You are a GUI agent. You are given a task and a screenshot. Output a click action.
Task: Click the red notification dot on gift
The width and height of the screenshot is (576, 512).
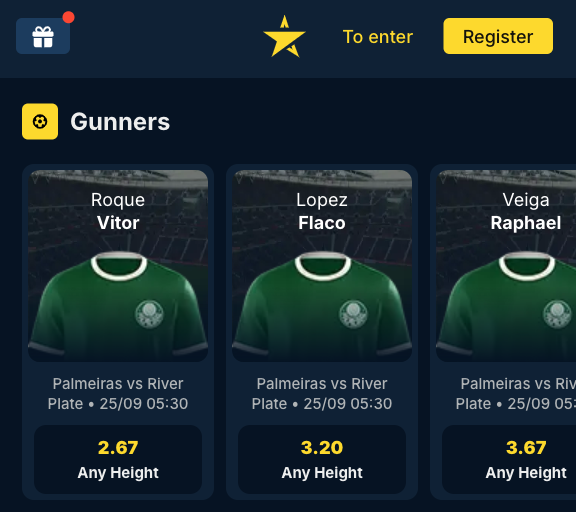[68, 17]
